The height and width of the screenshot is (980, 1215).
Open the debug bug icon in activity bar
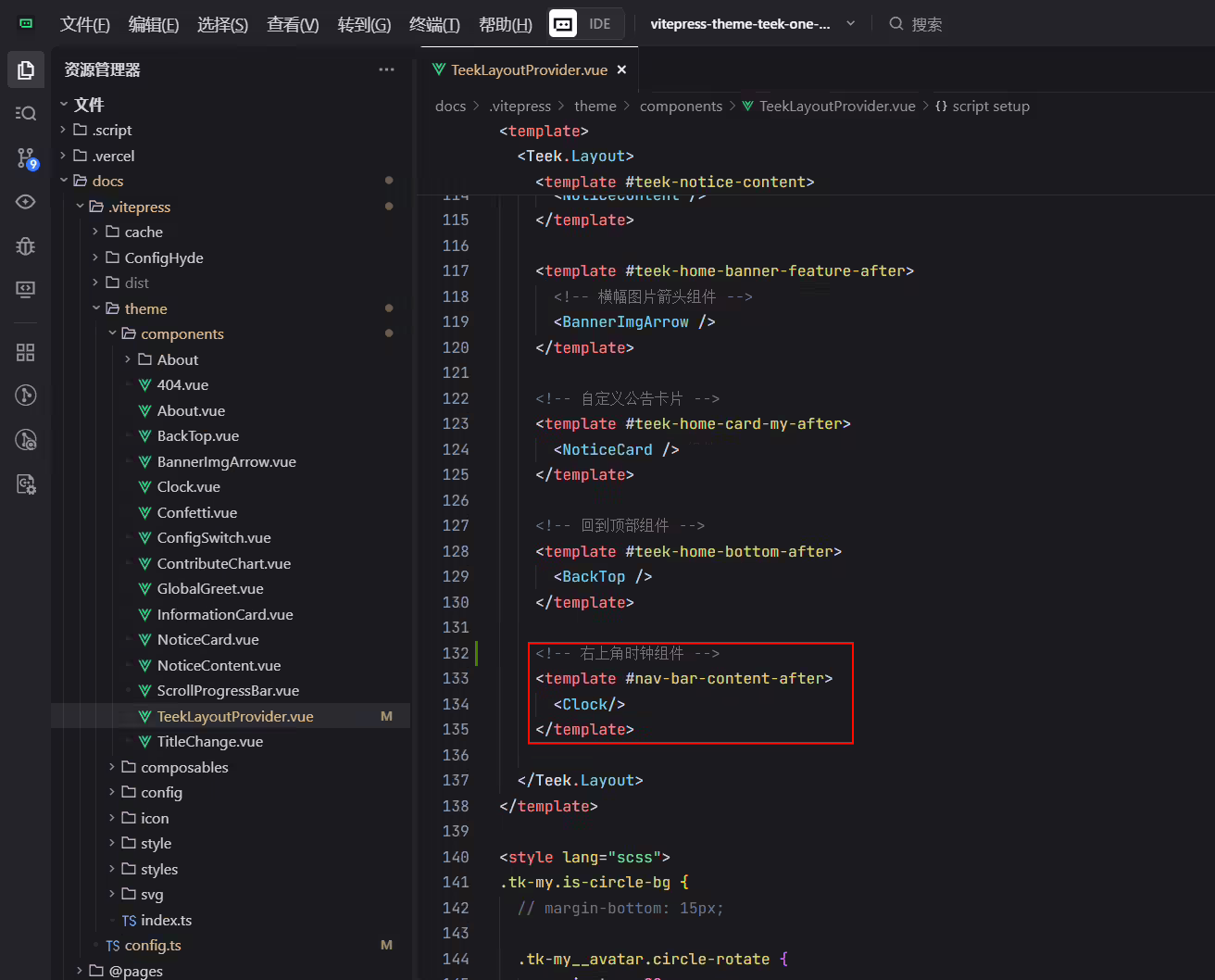(x=26, y=245)
